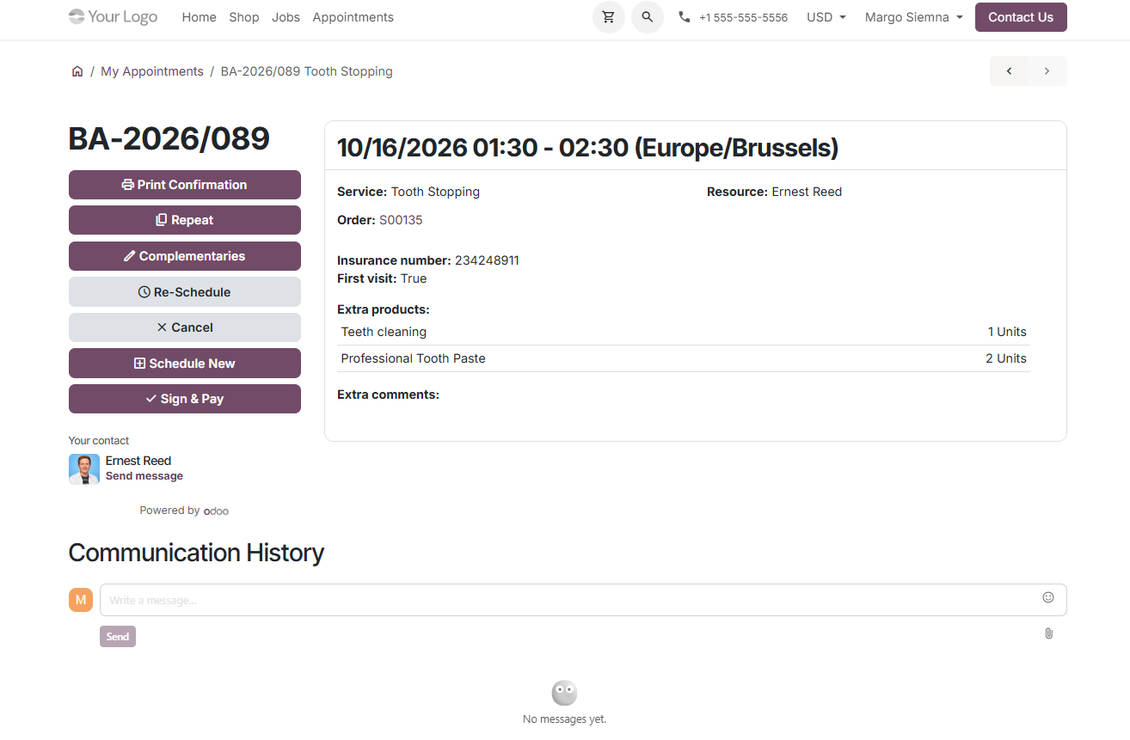The height and width of the screenshot is (740, 1130).
Task: Click the 2 Units quantity
Action: [x=1005, y=359]
